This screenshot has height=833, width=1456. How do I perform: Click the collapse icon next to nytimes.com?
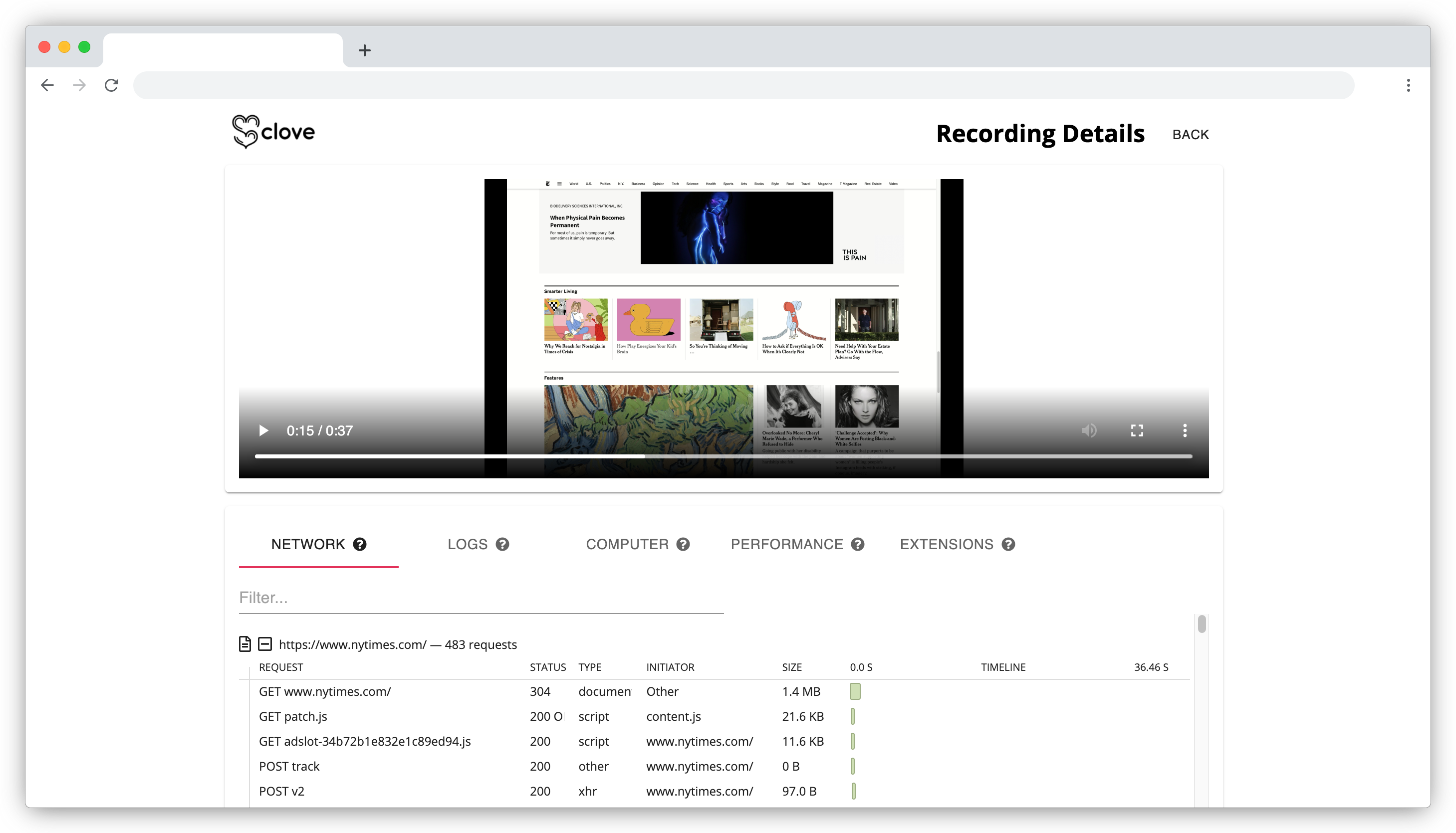click(x=264, y=644)
